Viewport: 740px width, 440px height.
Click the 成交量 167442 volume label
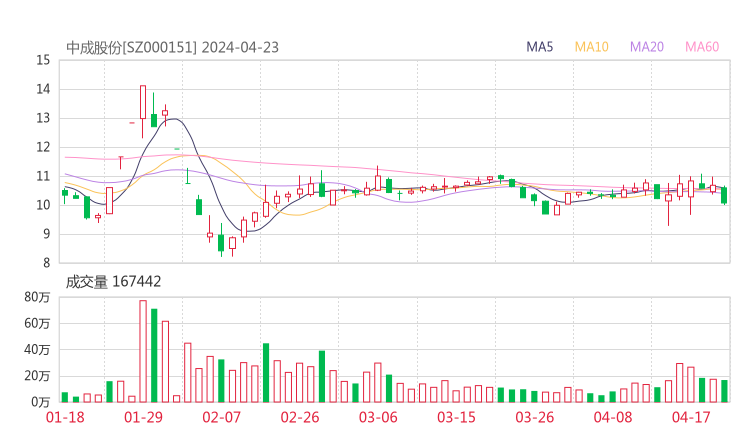(x=113, y=282)
